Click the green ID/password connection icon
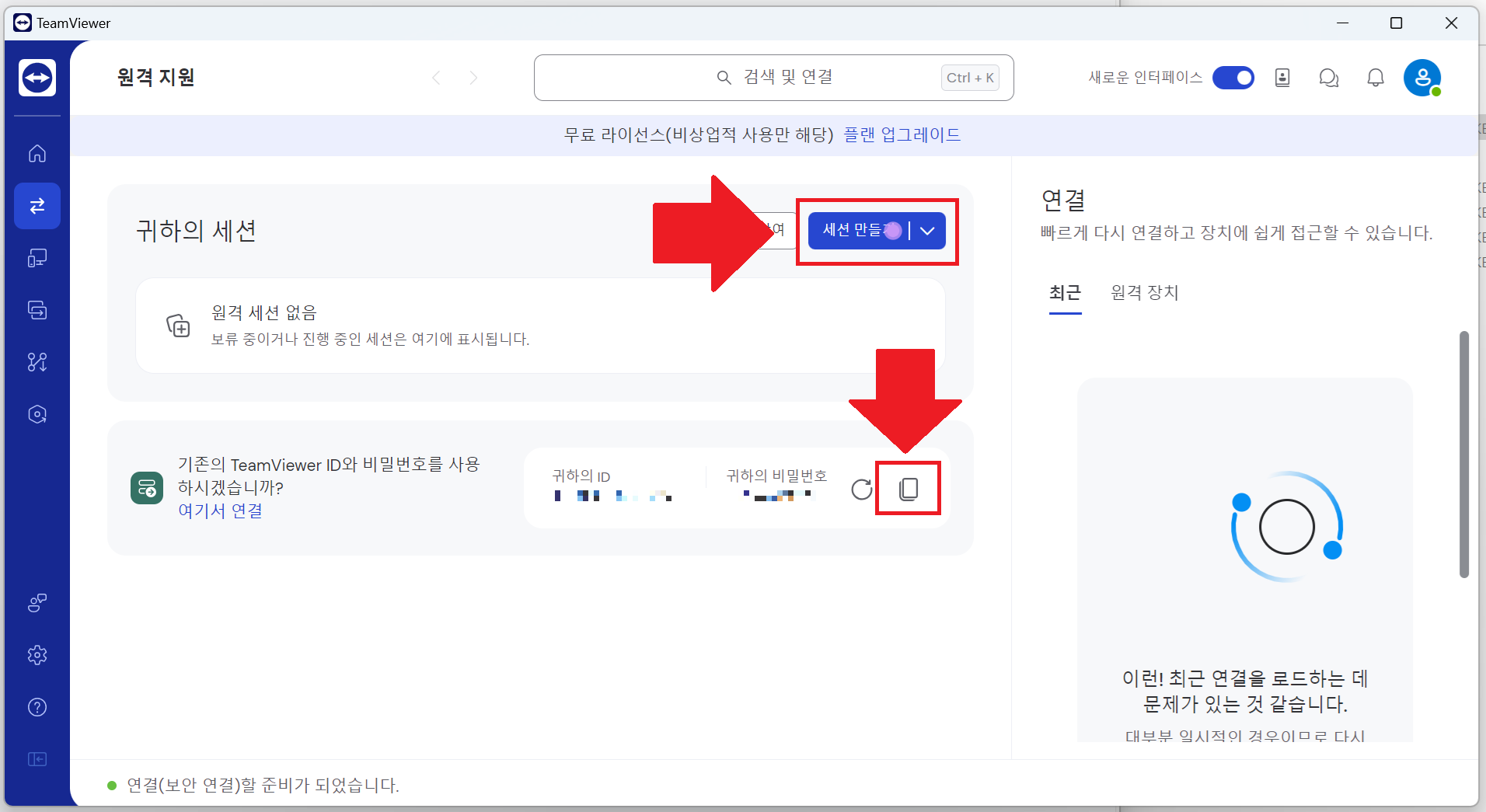This screenshot has height=812, width=1486. click(x=147, y=488)
